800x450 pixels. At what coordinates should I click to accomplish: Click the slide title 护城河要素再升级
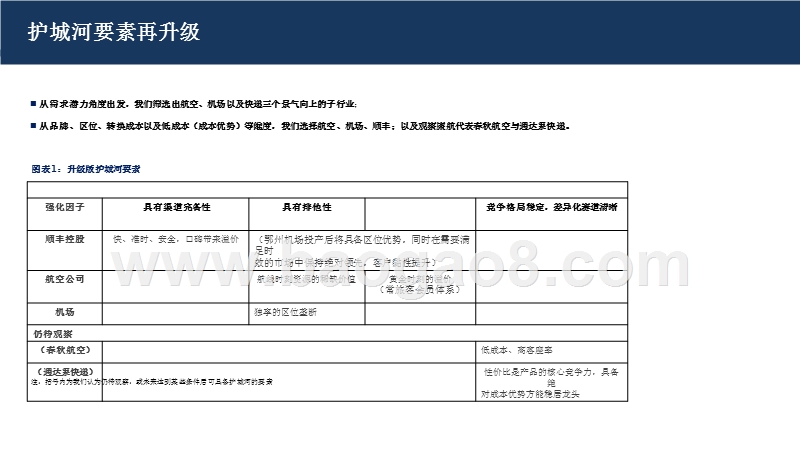pyautogui.click(x=114, y=32)
